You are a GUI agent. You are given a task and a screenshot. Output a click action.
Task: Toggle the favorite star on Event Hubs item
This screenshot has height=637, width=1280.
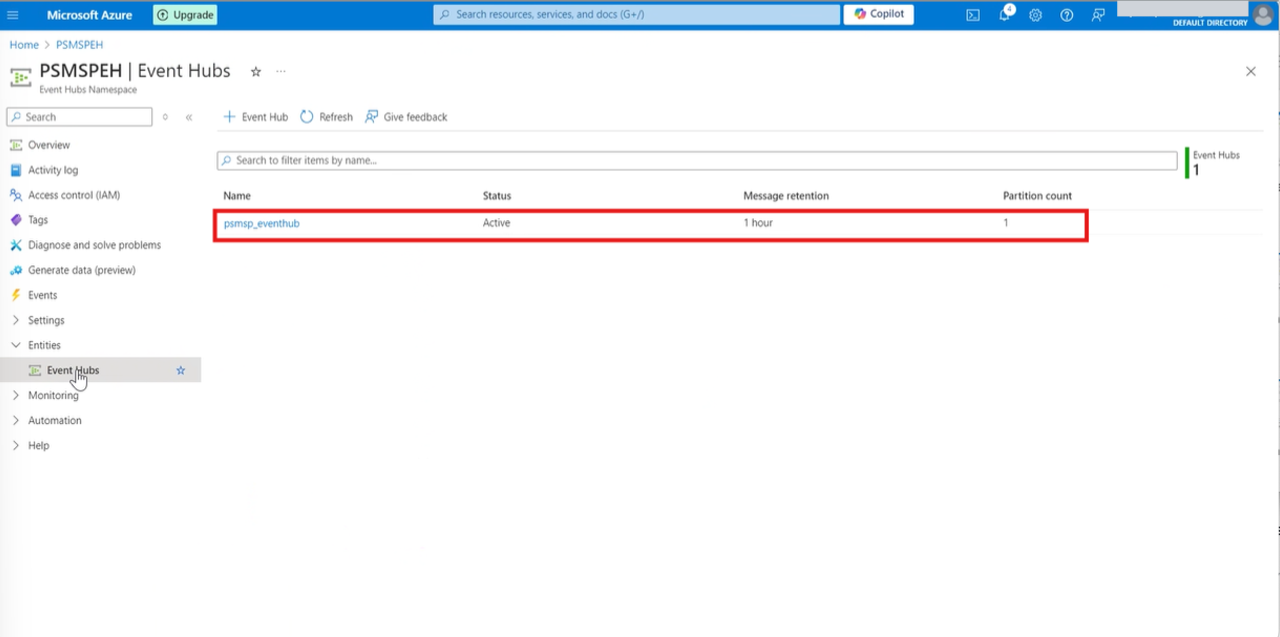[x=181, y=370]
